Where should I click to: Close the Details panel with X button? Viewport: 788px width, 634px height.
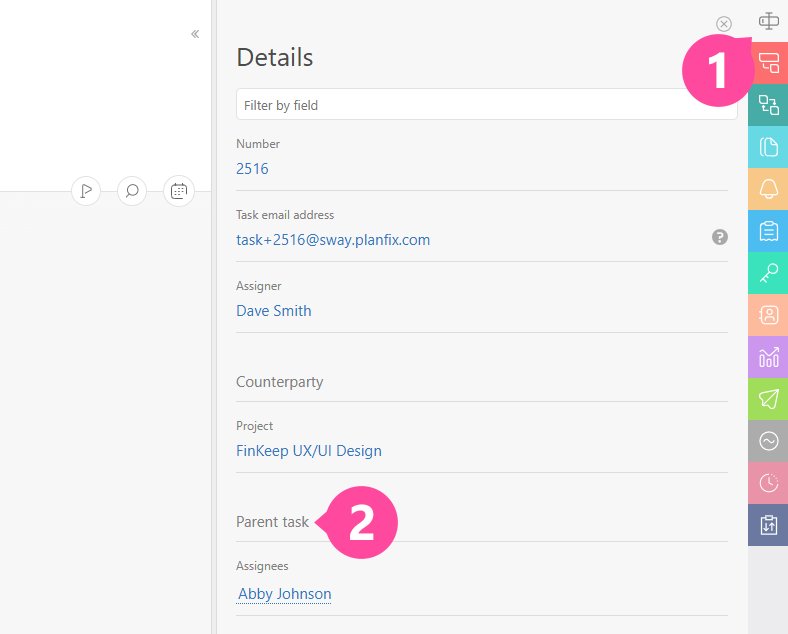724,24
